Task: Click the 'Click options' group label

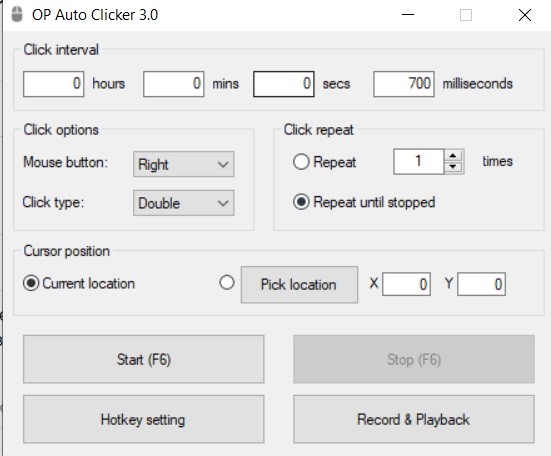Action: point(61,130)
